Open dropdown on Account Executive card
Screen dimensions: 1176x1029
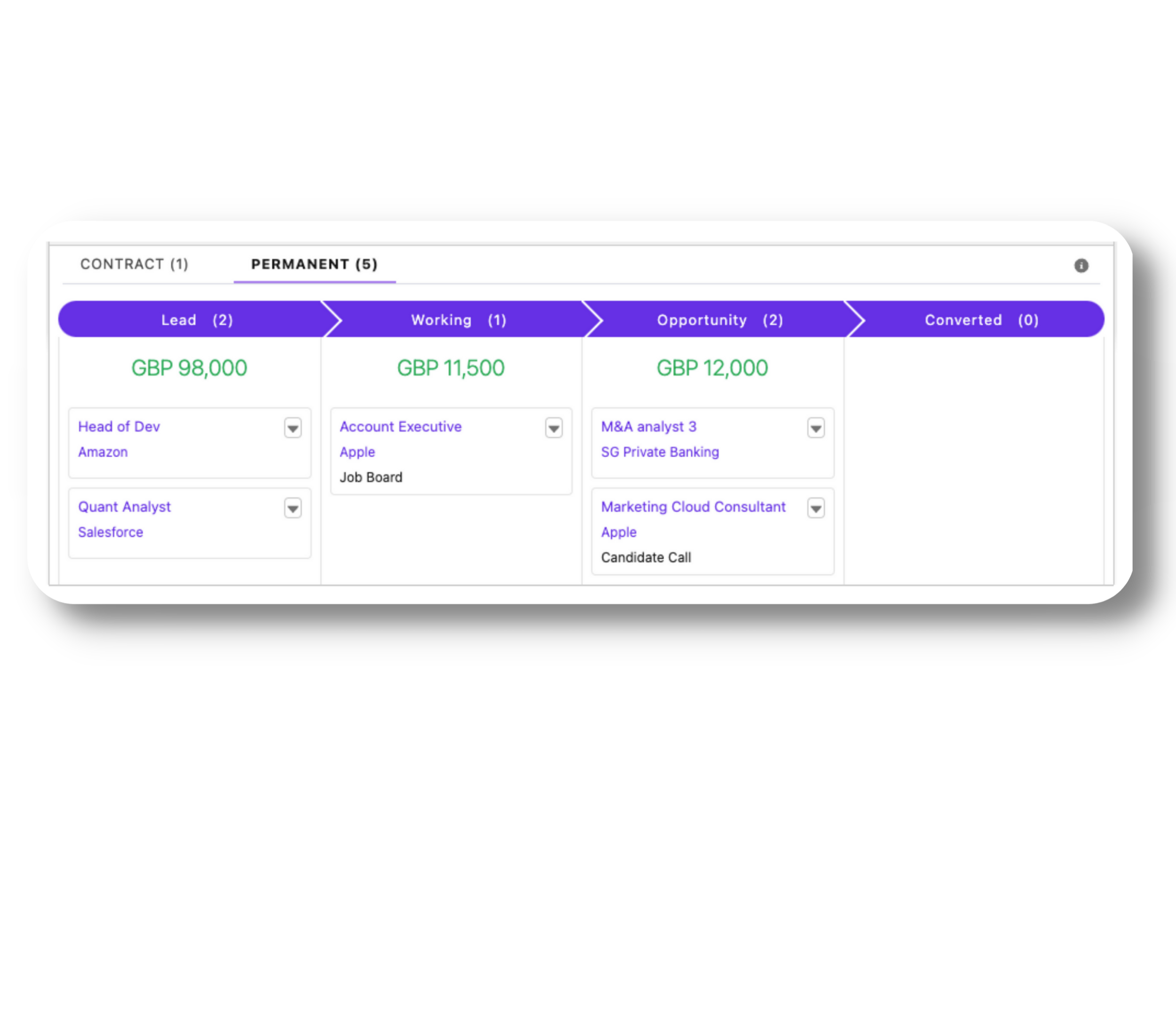[554, 428]
